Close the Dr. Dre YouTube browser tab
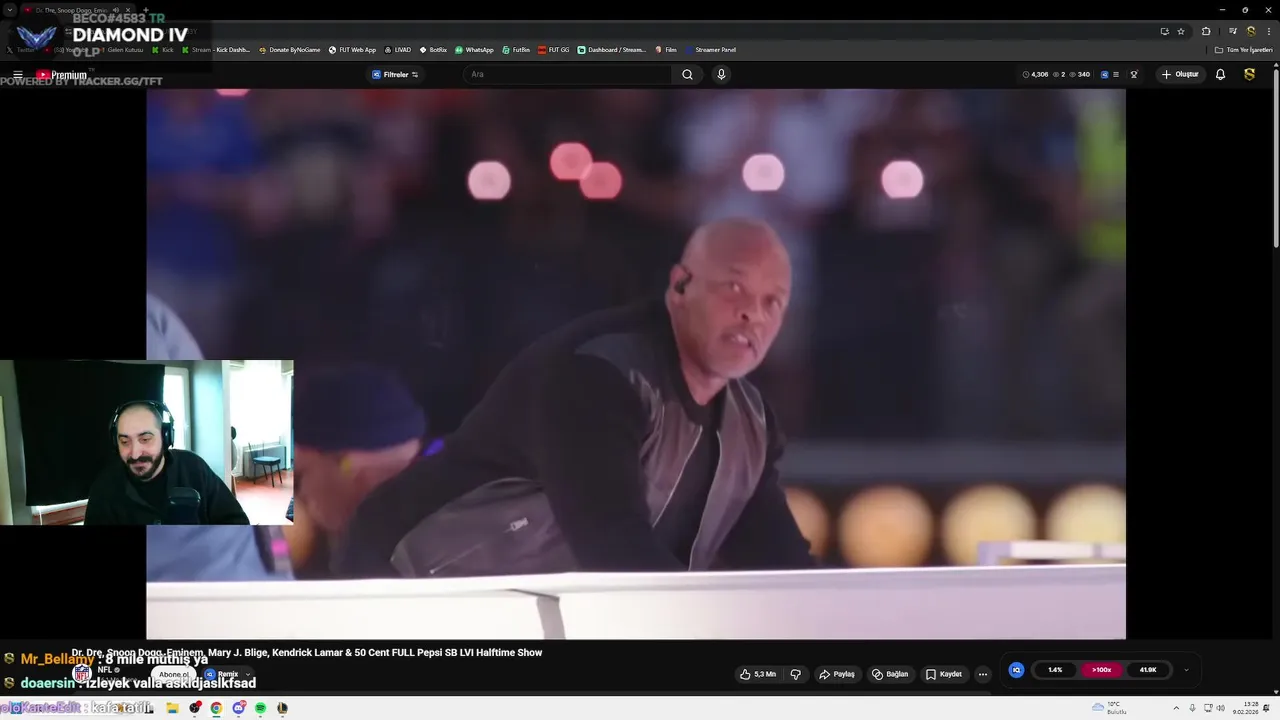The width and height of the screenshot is (1280, 720). (x=128, y=10)
